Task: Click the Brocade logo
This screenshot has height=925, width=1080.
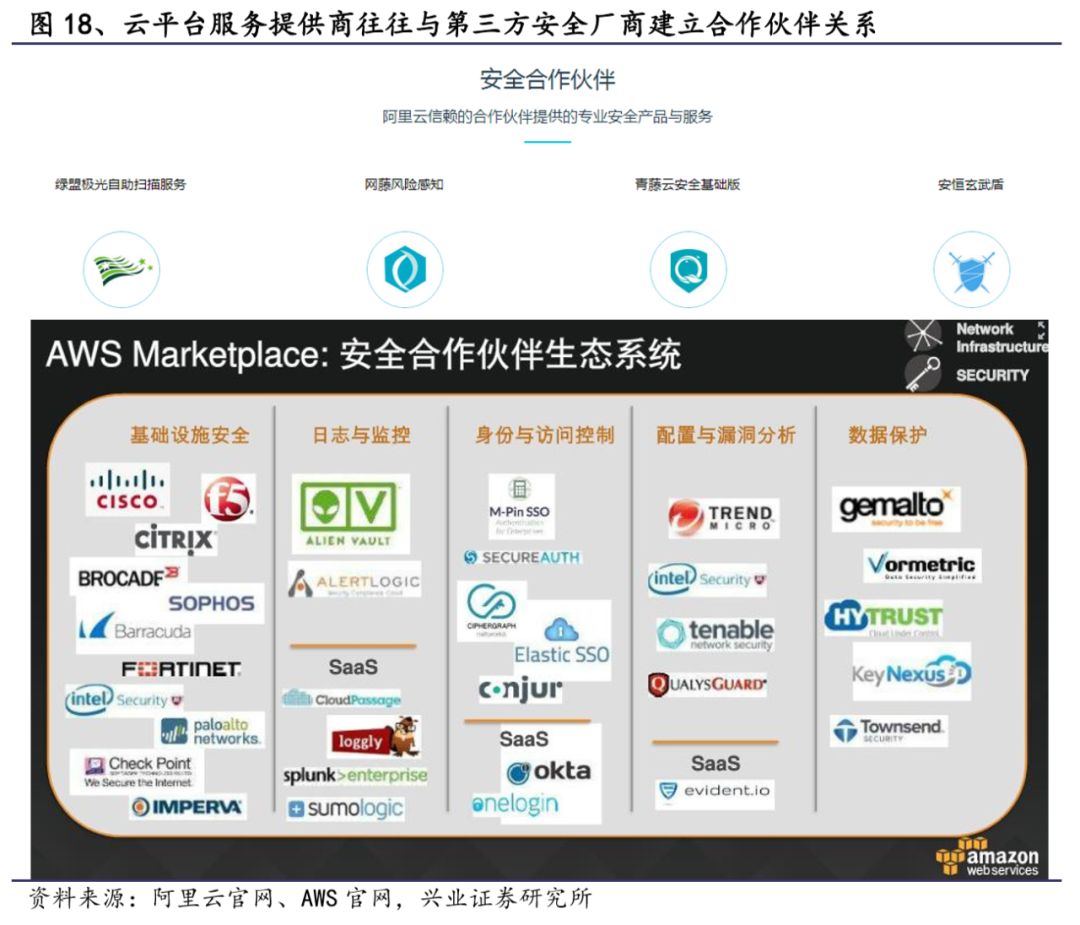Action: click(x=128, y=577)
